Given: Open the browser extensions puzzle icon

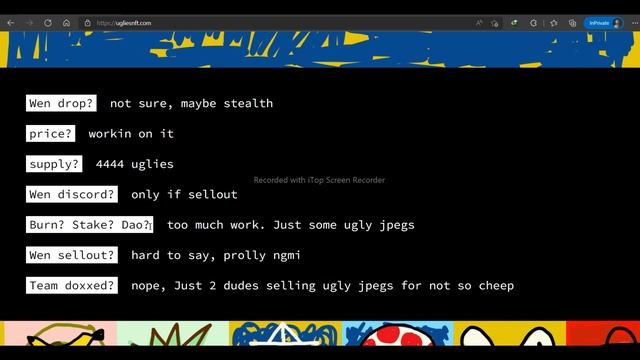Looking at the screenshot, I should [533, 23].
